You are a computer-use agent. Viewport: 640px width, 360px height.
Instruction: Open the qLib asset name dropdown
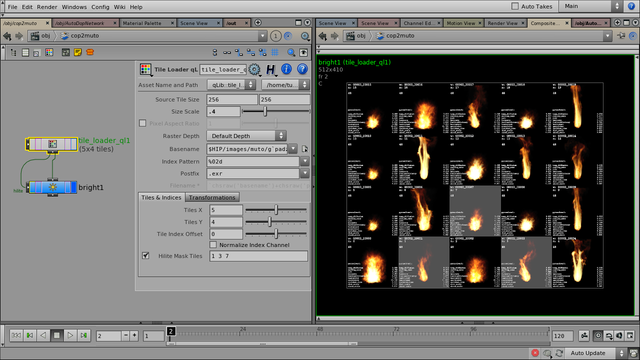point(231,85)
